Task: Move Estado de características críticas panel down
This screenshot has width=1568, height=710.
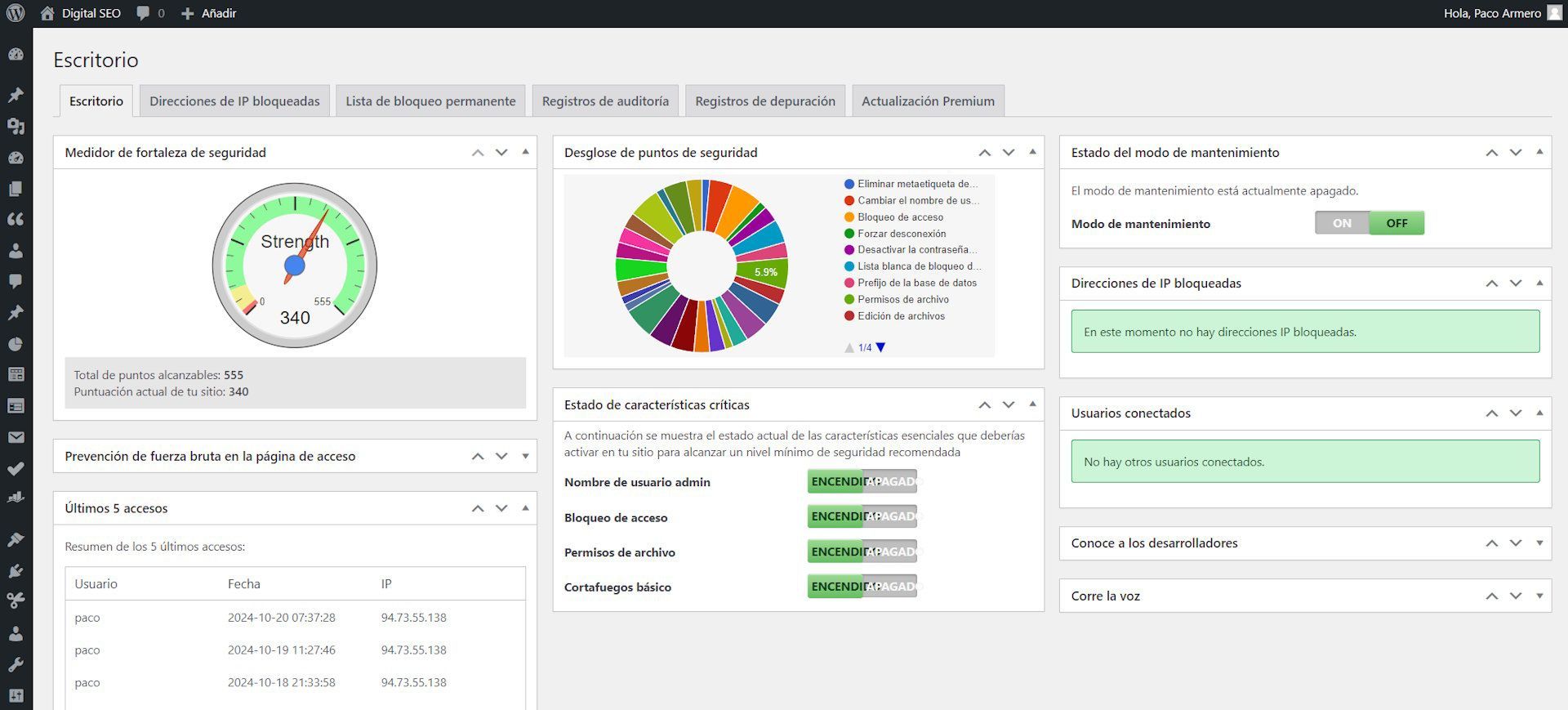Action: pos(1009,405)
